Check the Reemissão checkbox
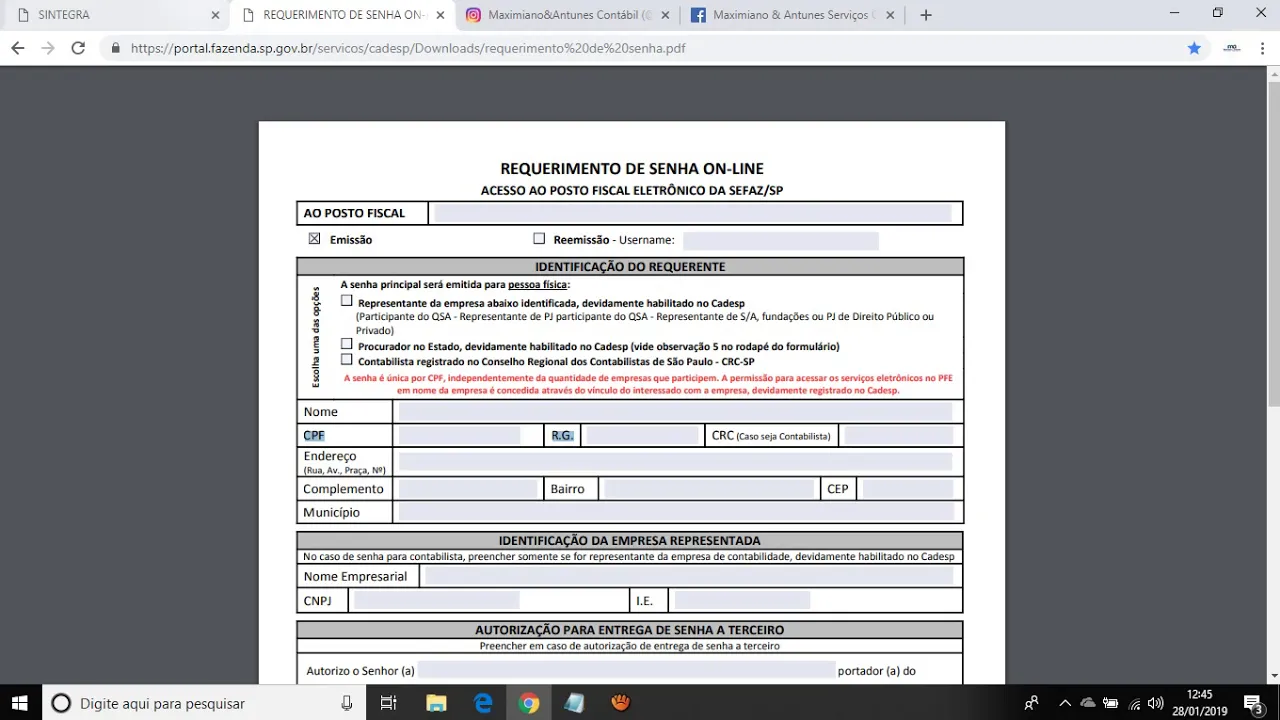Viewport: 1280px width, 720px height. (539, 239)
